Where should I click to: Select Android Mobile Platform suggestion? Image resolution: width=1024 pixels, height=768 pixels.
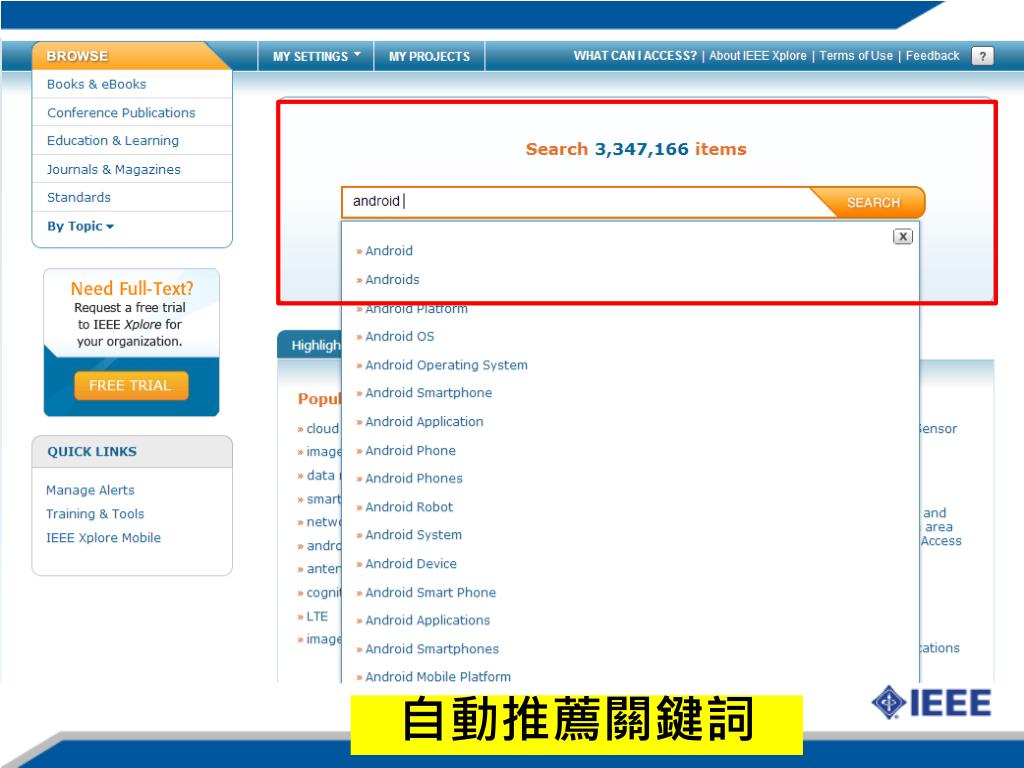[438, 677]
